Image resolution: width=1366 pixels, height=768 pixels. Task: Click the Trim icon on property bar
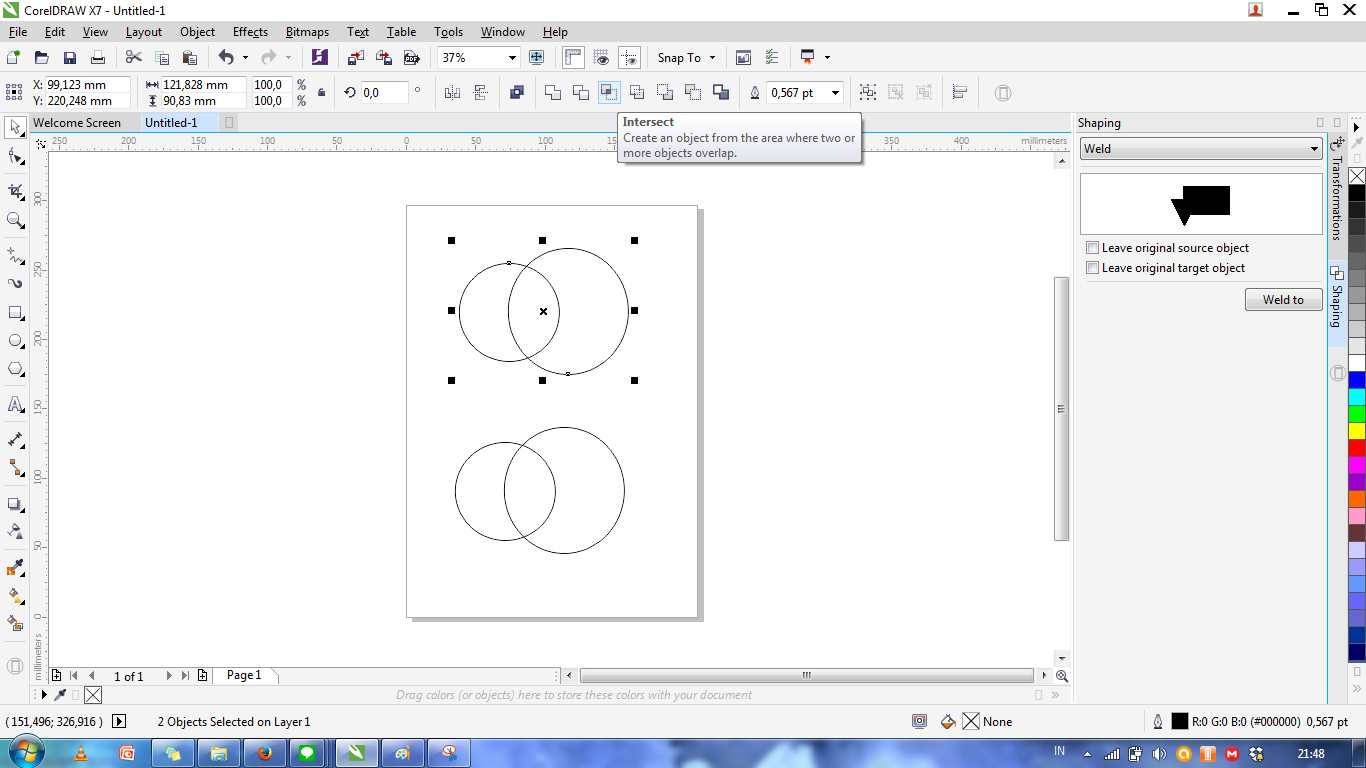point(580,92)
